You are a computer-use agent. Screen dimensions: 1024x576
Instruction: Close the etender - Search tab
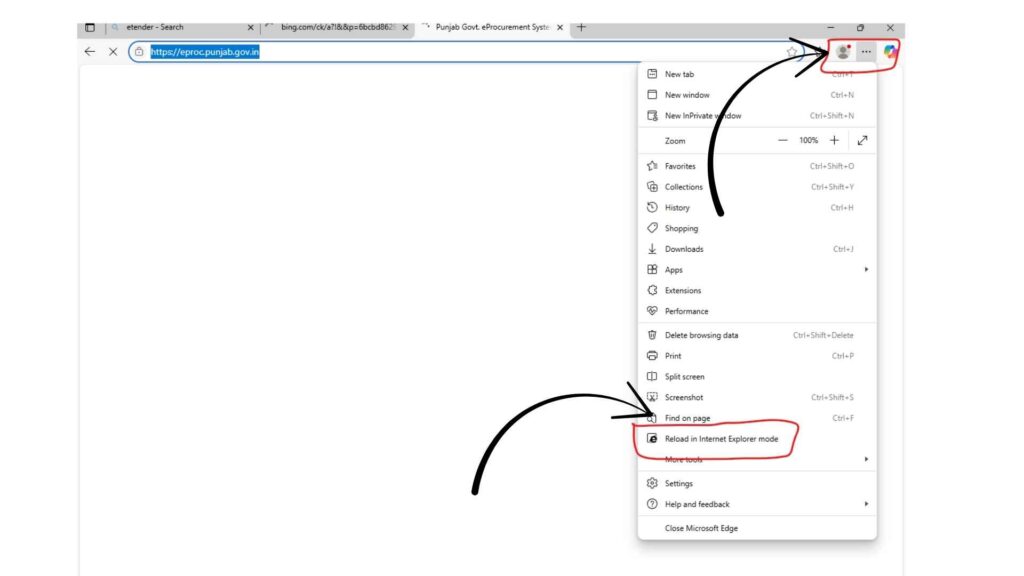click(250, 27)
